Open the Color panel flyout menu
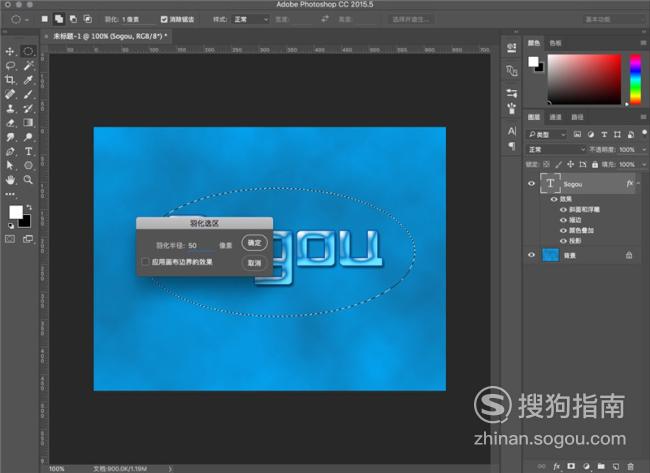 643,43
